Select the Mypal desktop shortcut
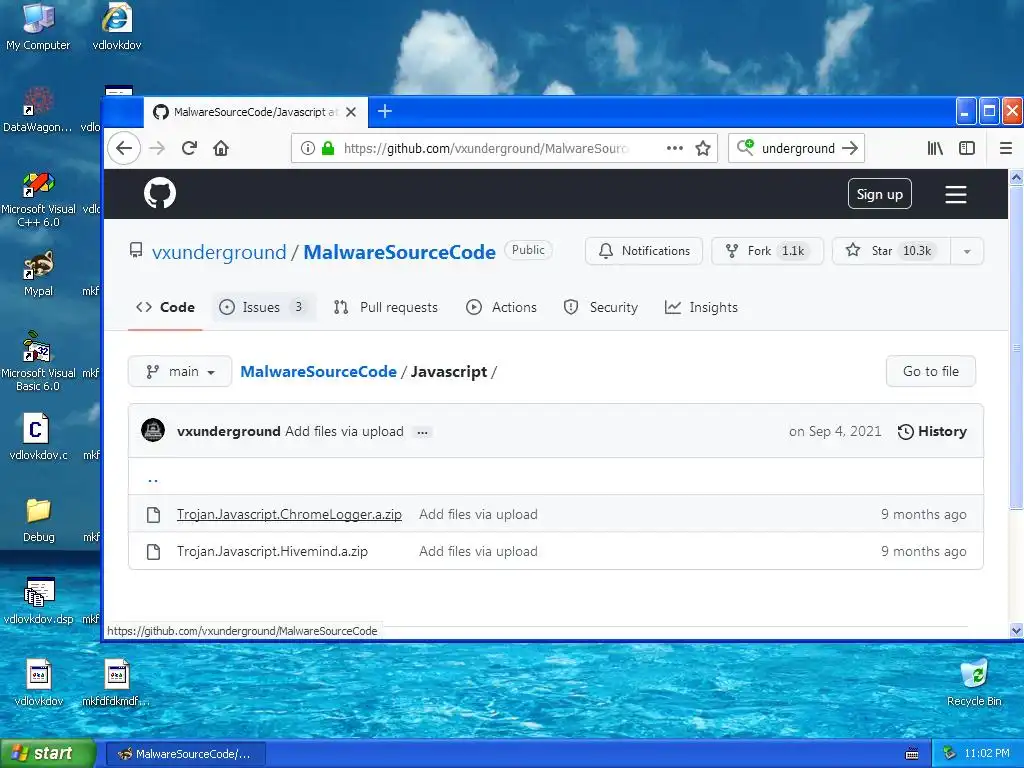1024x768 pixels. coord(38,273)
